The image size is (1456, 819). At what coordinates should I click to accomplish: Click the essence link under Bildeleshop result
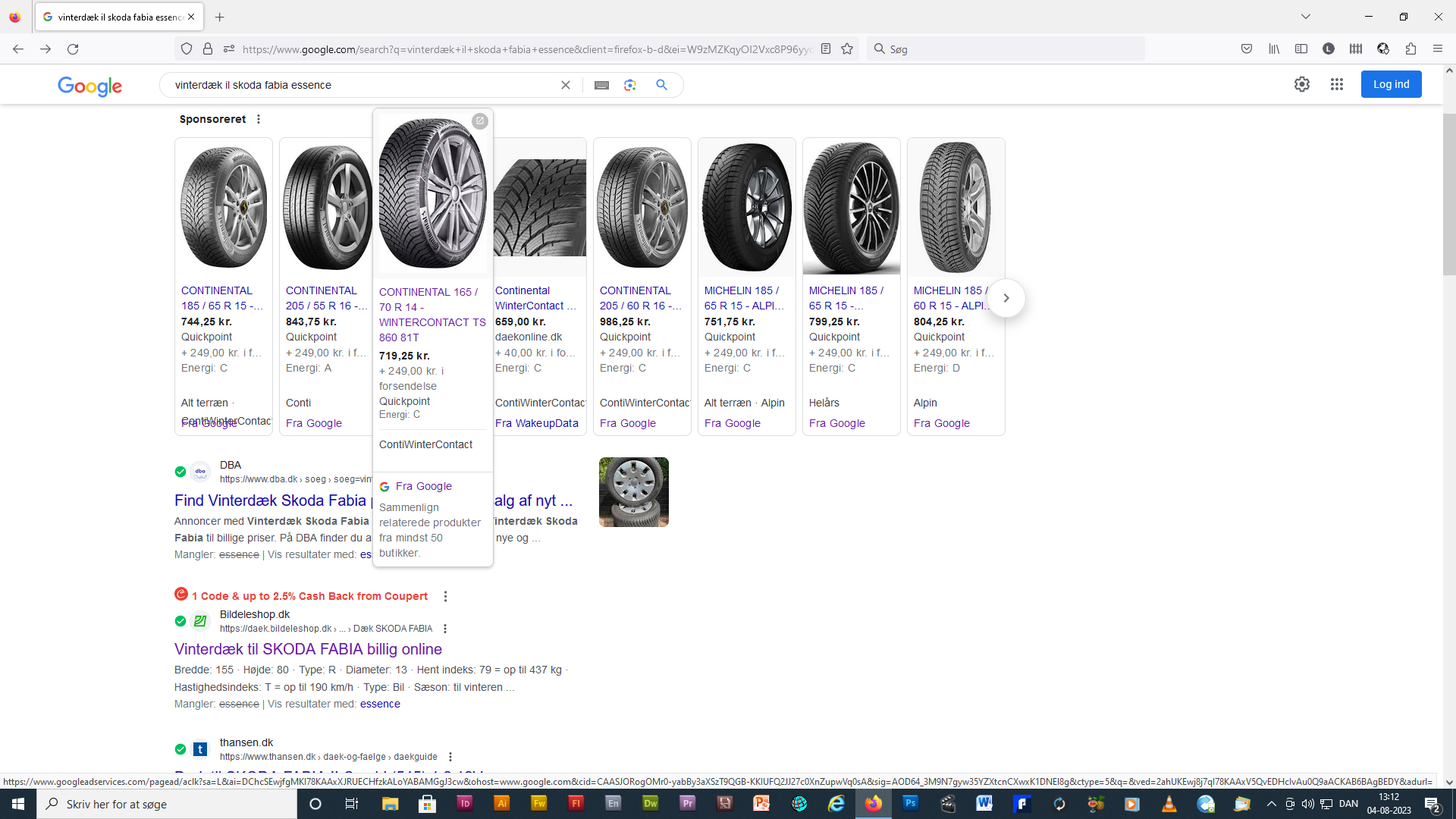coord(380,704)
